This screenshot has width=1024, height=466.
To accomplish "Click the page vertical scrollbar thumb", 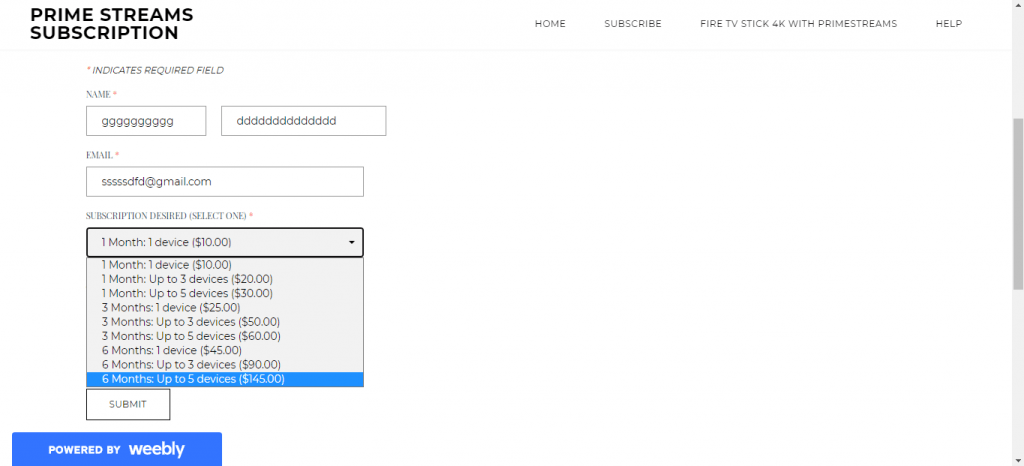I will 1017,204.
